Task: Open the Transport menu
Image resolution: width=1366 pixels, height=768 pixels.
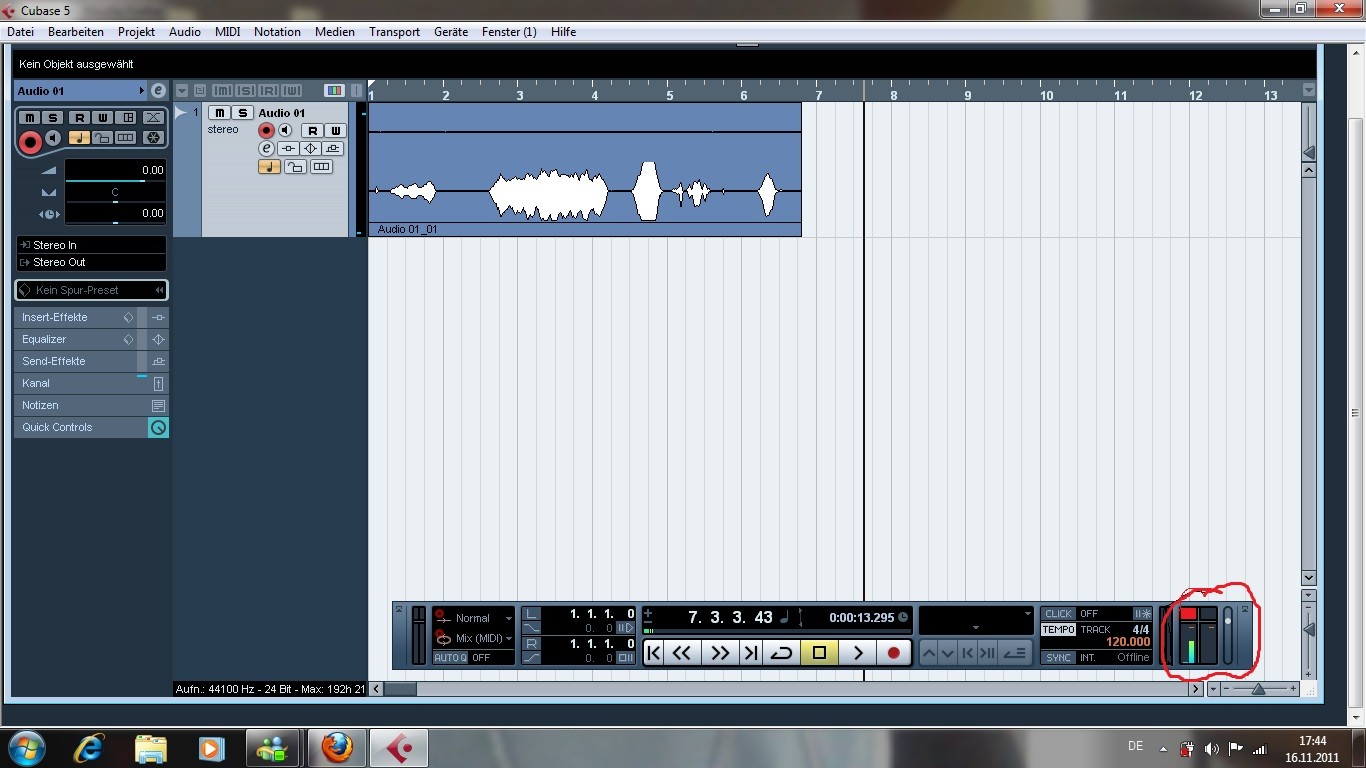Action: pos(394,32)
